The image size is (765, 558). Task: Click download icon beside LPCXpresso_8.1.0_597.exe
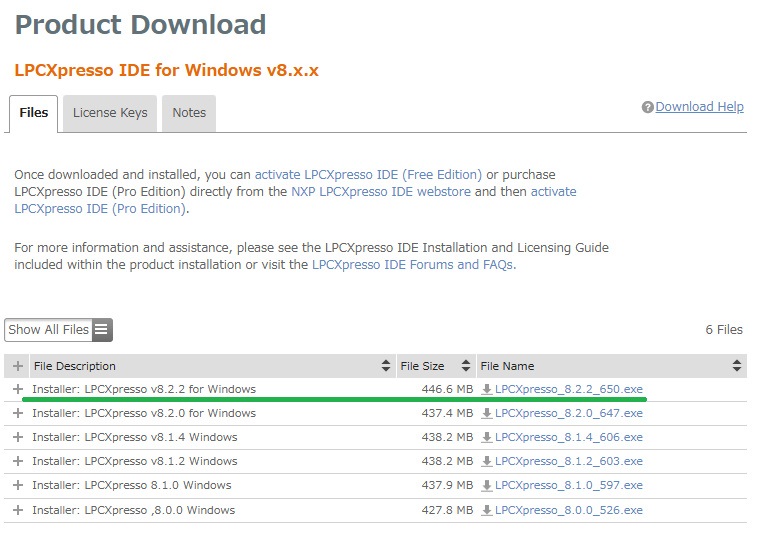point(487,485)
